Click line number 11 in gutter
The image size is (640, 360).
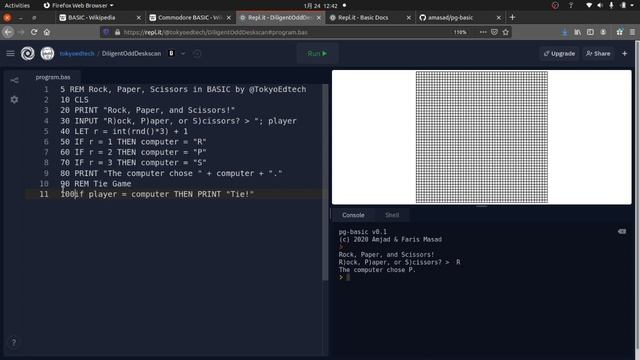pyautogui.click(x=44, y=194)
